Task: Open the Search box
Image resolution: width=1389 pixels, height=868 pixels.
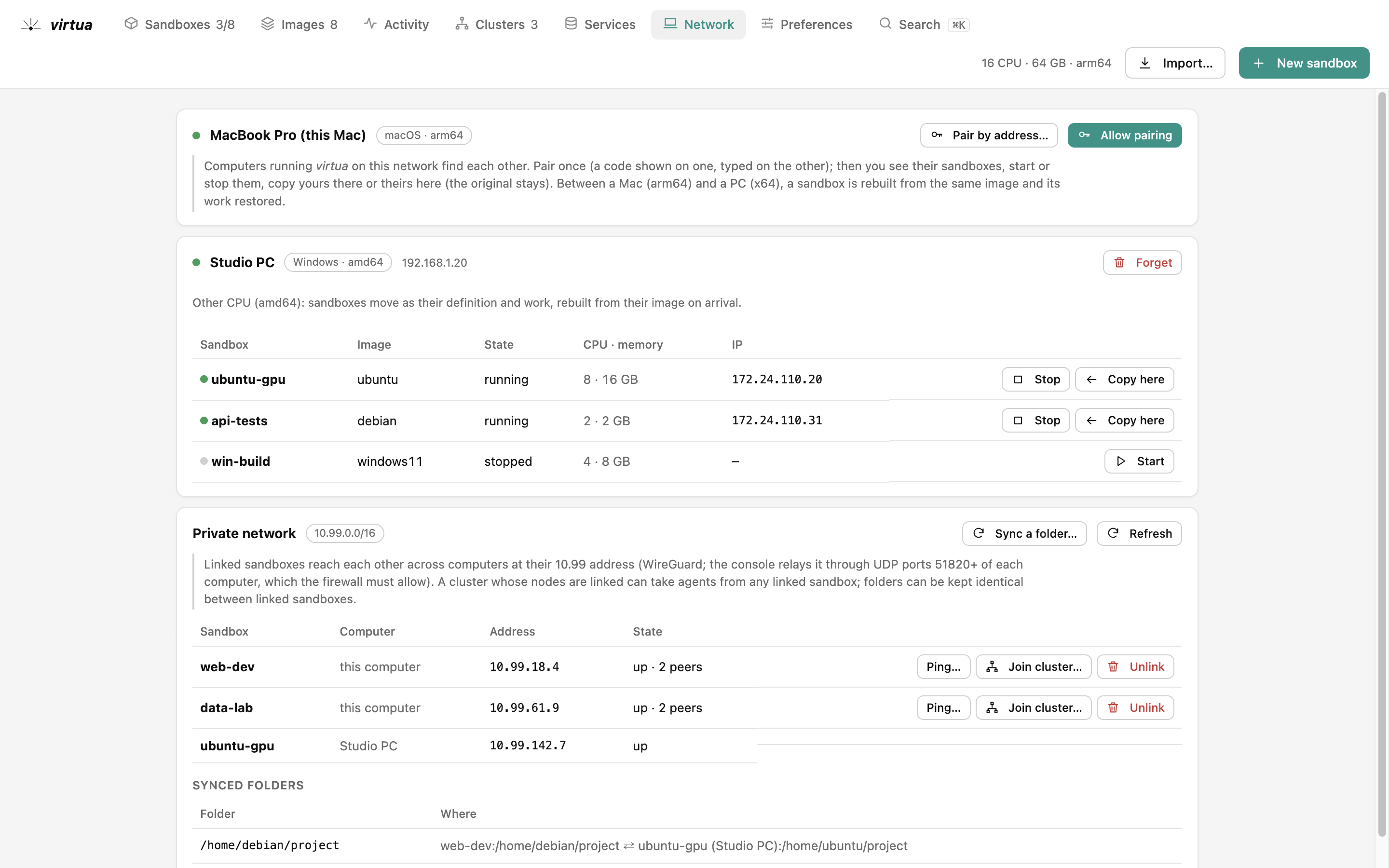Action: (924, 25)
